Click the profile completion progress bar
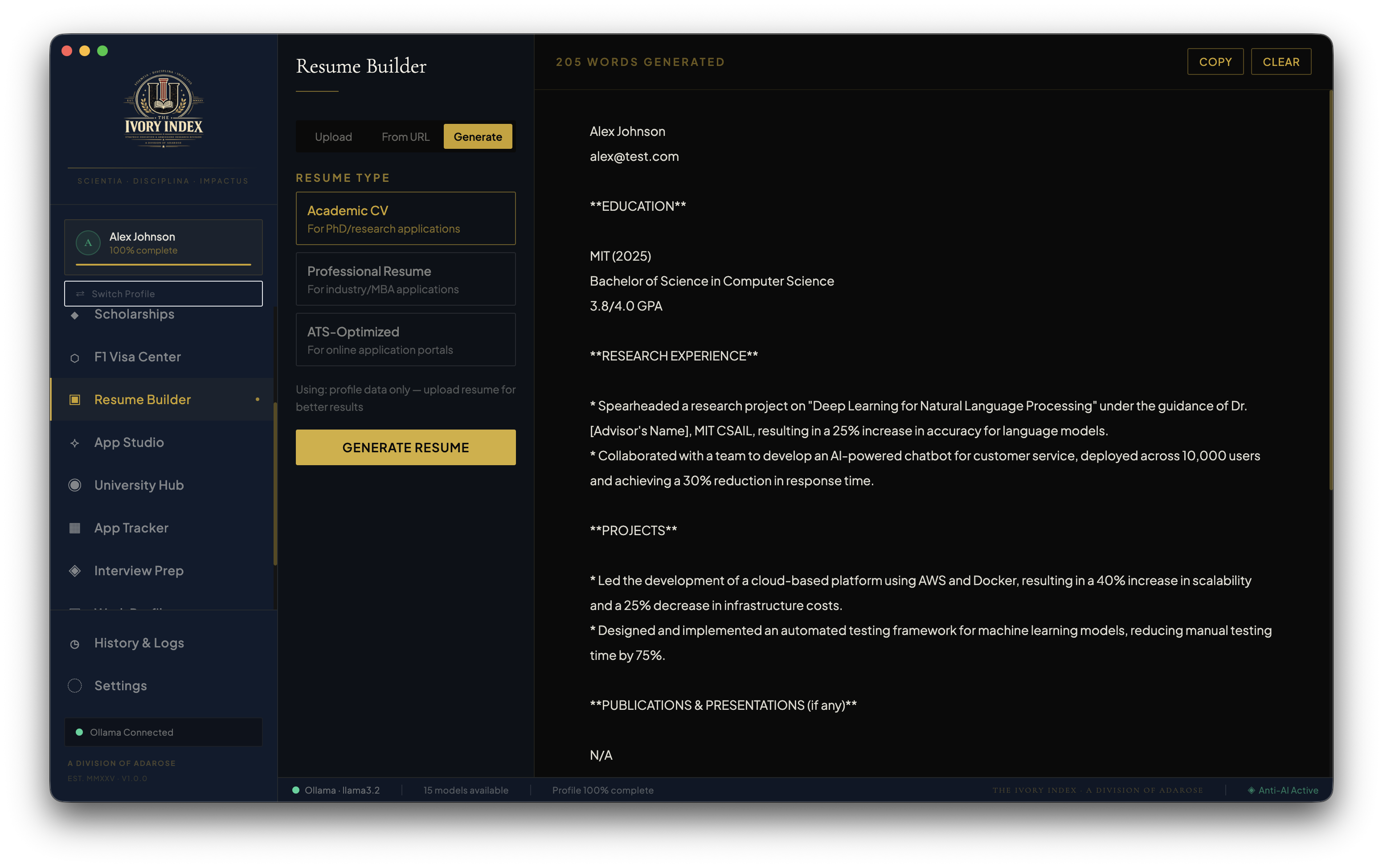 click(164, 265)
